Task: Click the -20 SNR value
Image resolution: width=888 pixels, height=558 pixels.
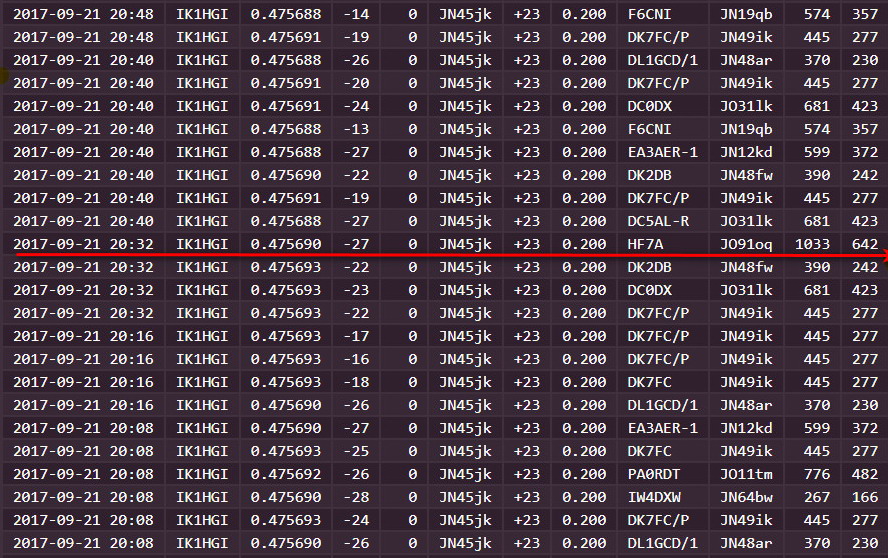Action: point(356,83)
